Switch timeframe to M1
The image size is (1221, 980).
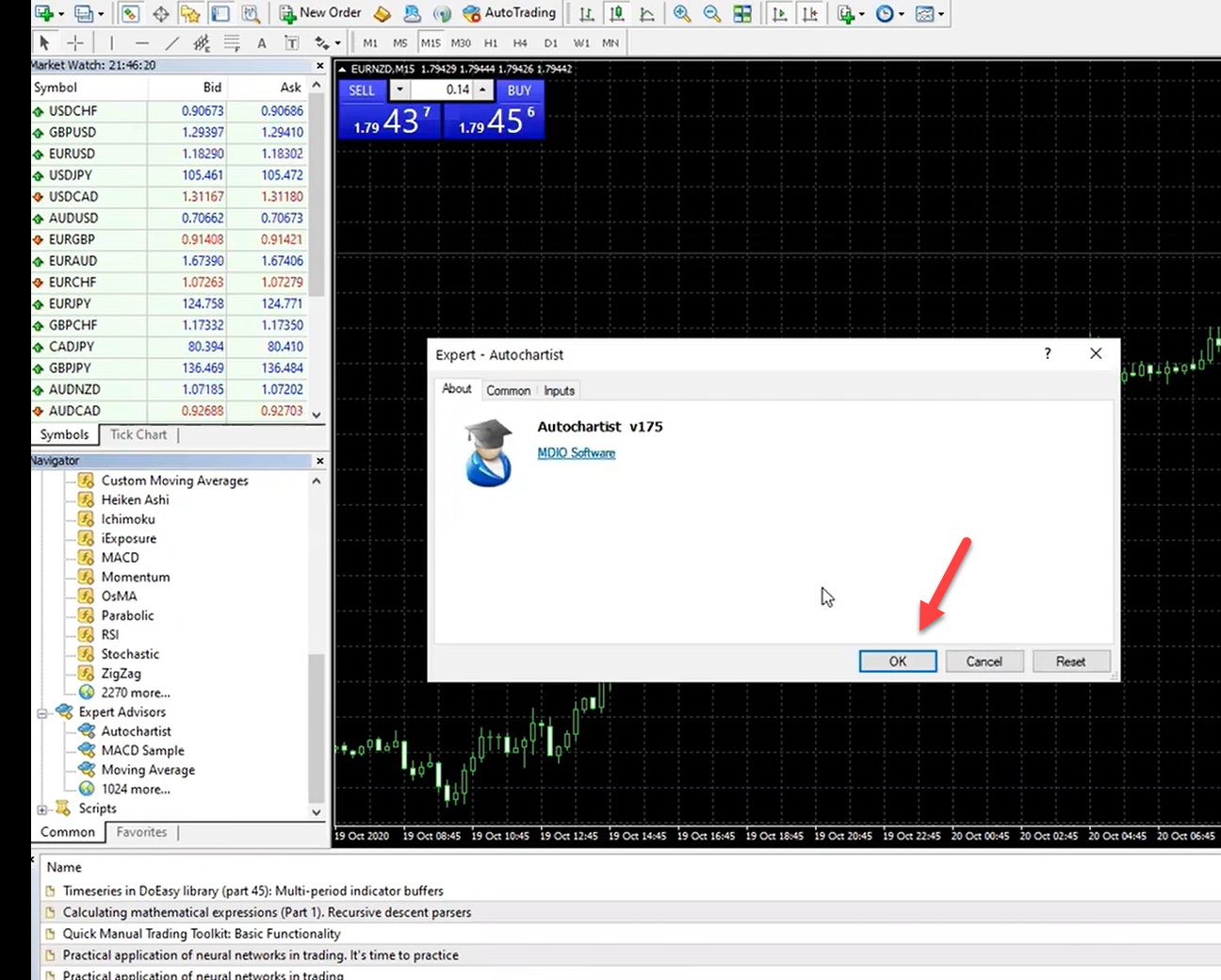tap(370, 42)
